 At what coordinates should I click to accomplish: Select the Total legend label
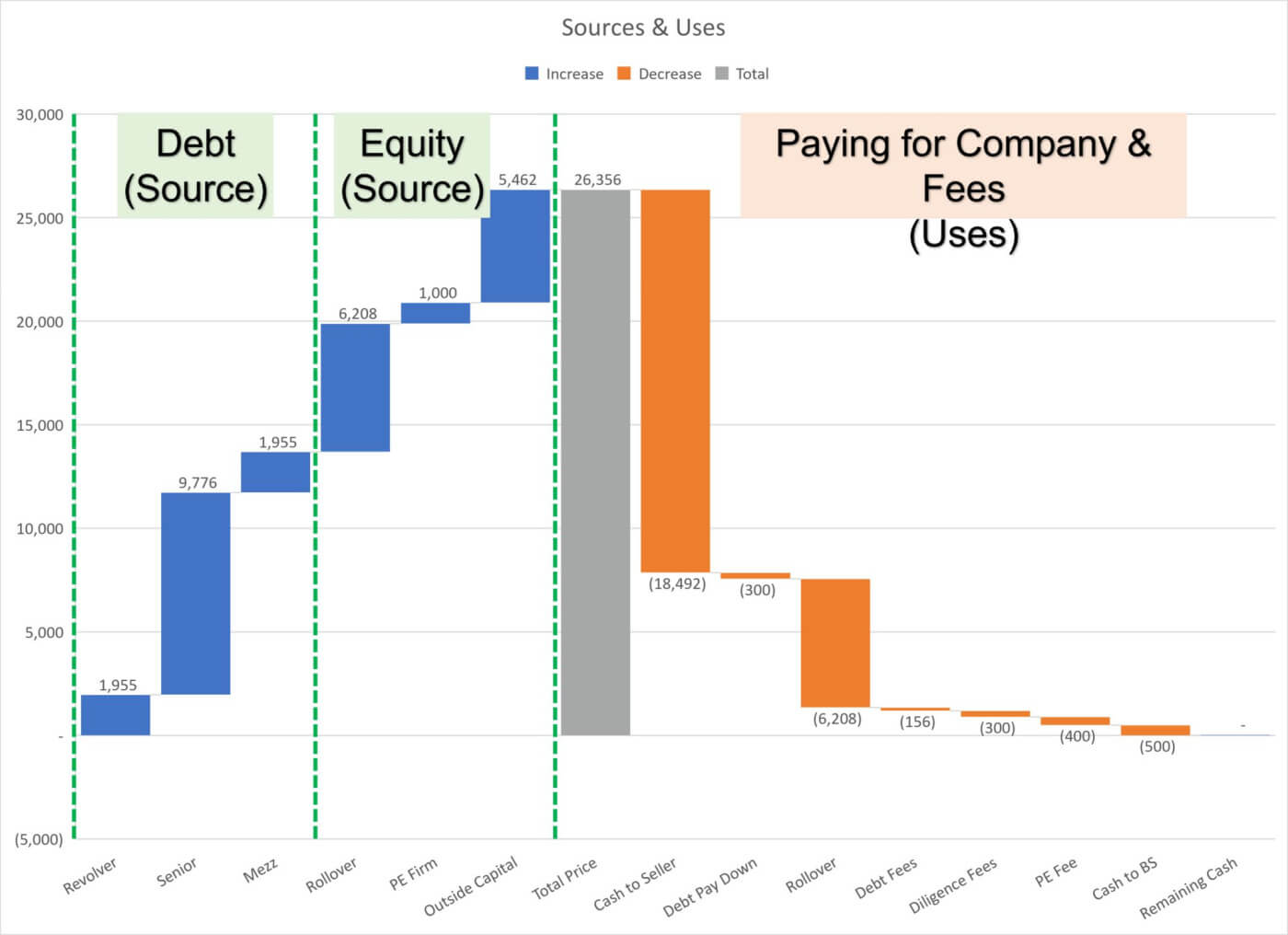pyautogui.click(x=752, y=74)
